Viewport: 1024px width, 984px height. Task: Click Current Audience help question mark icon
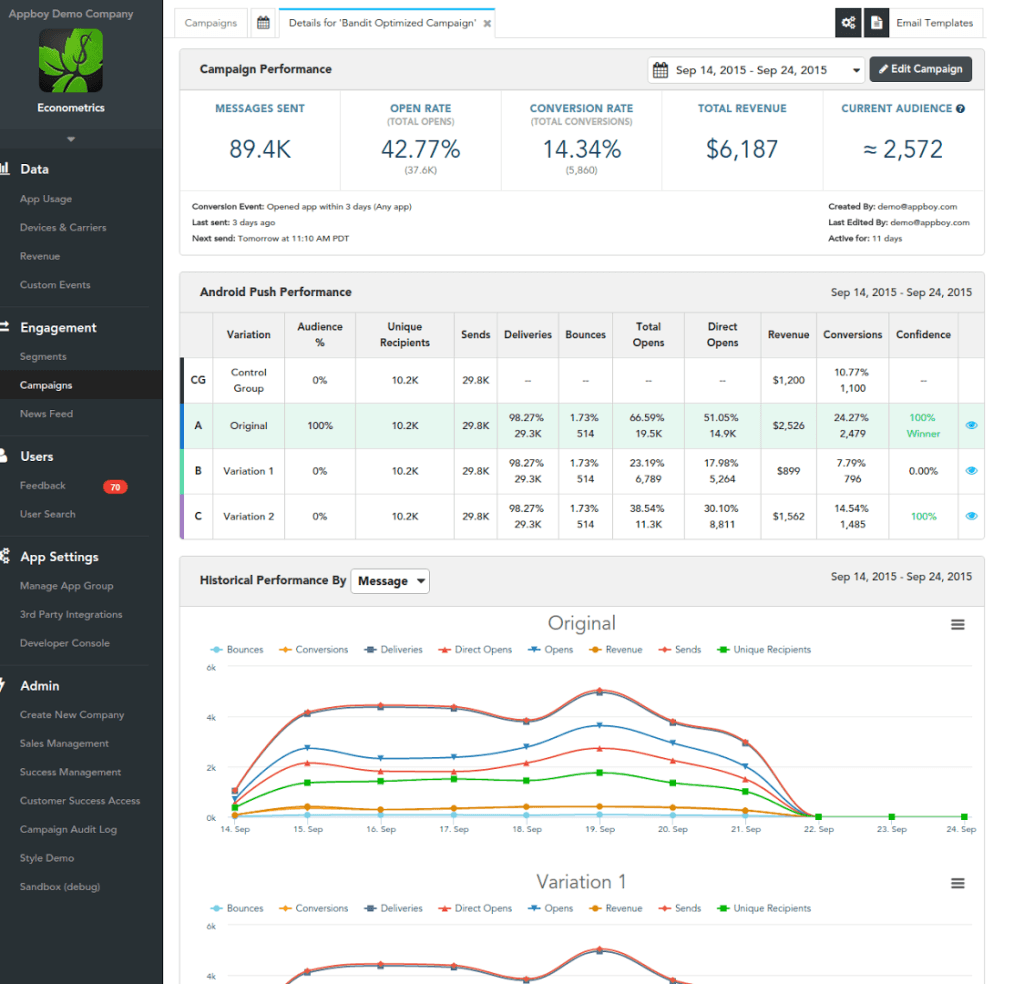pos(961,109)
